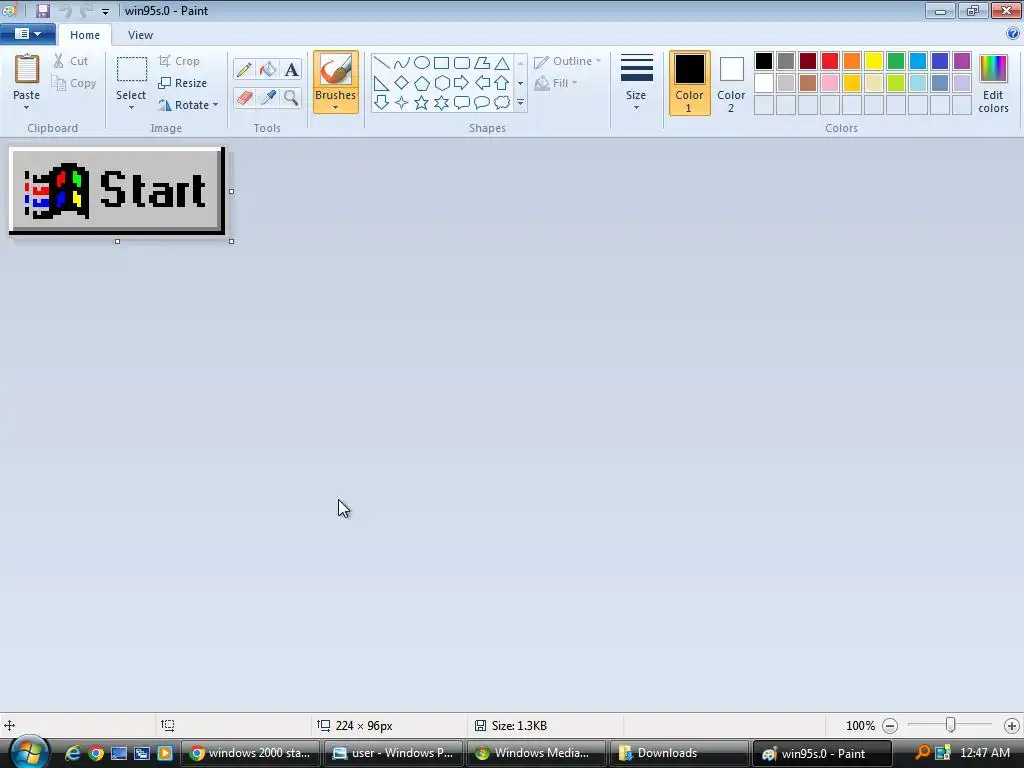Select the Text tool
Image resolution: width=1024 pixels, height=768 pixels.
tap(291, 69)
